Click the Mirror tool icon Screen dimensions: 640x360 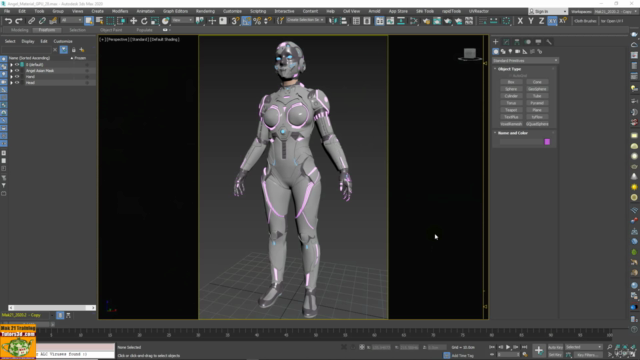click(333, 21)
